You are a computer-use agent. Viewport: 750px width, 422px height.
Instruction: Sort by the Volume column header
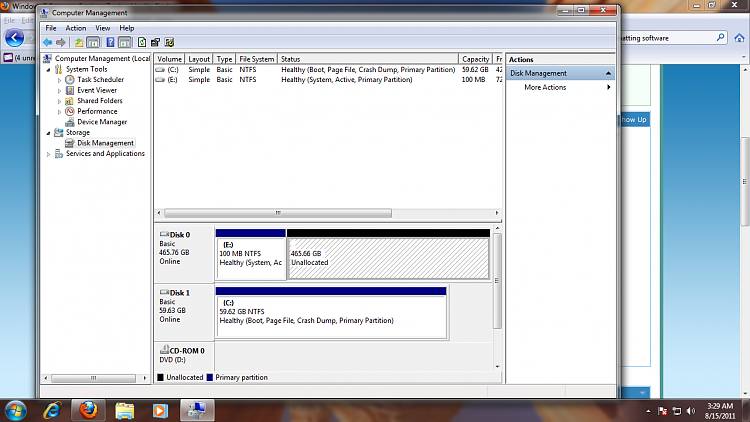(169, 59)
